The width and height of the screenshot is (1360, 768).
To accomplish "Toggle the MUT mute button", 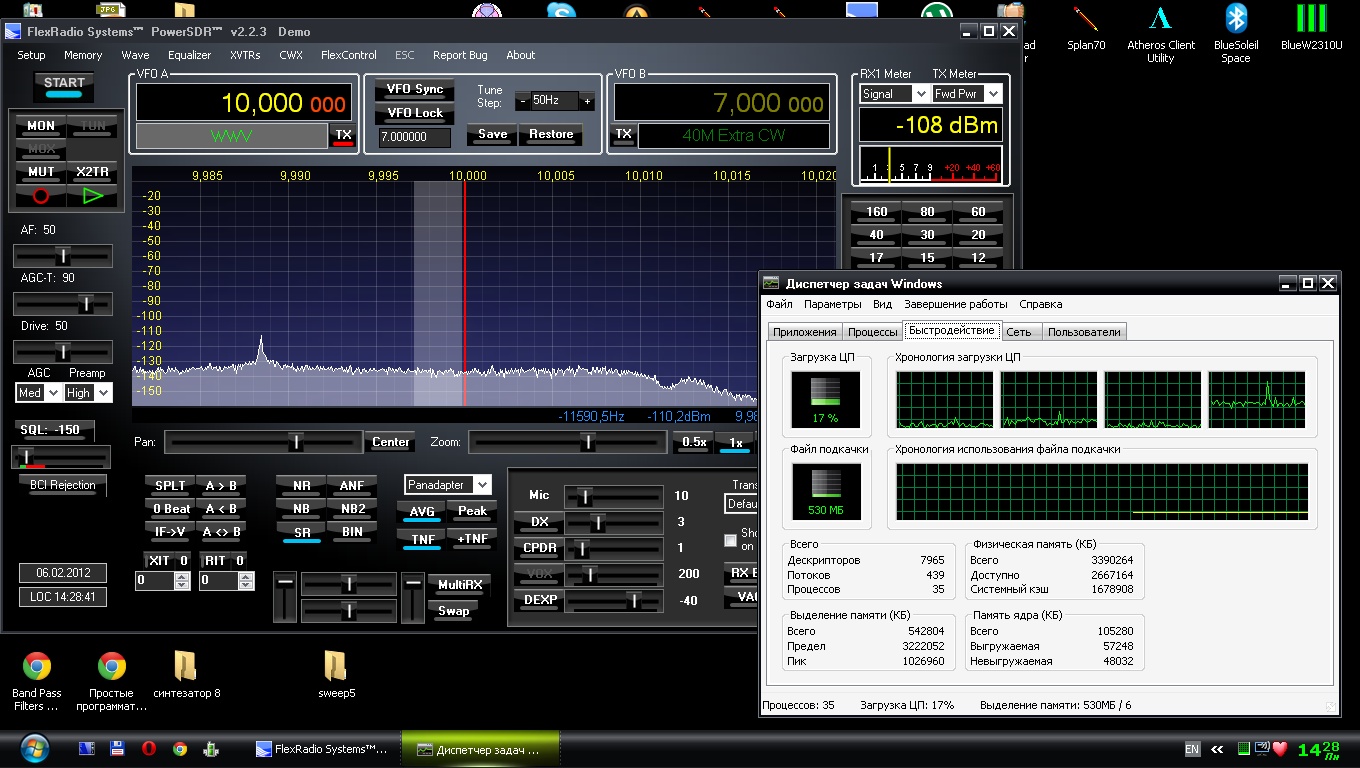I will click(41, 172).
